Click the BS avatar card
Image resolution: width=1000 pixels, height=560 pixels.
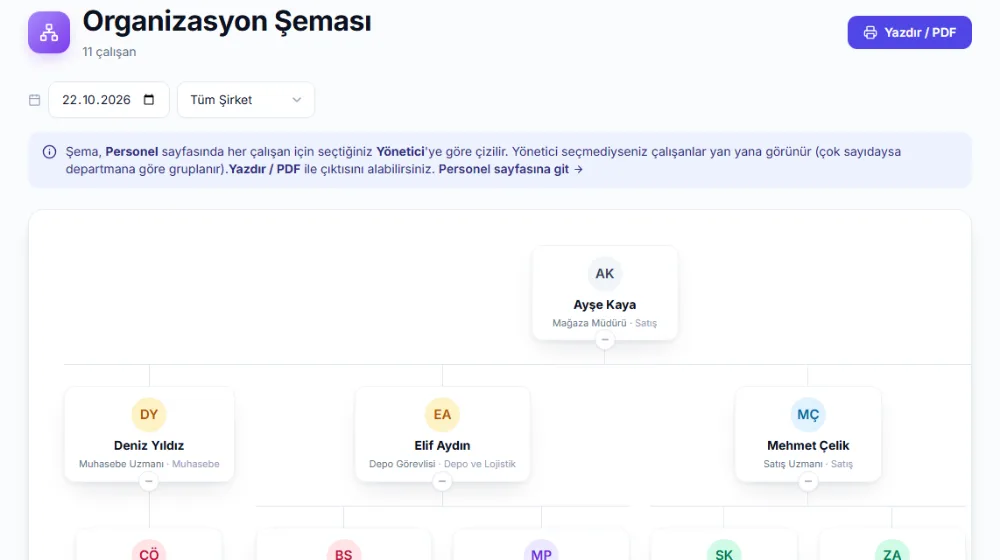click(344, 545)
